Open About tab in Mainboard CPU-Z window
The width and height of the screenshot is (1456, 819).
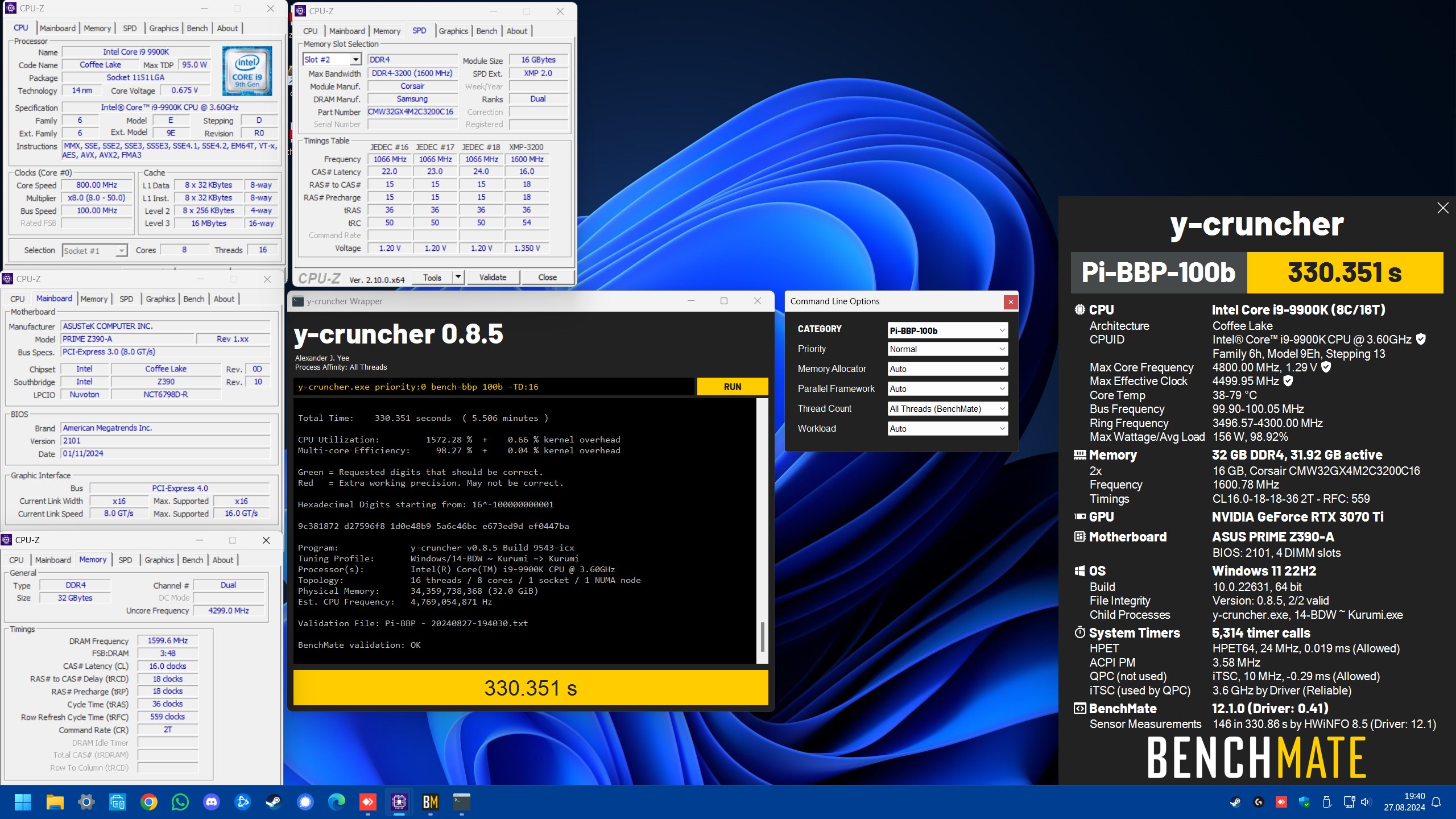tap(224, 299)
